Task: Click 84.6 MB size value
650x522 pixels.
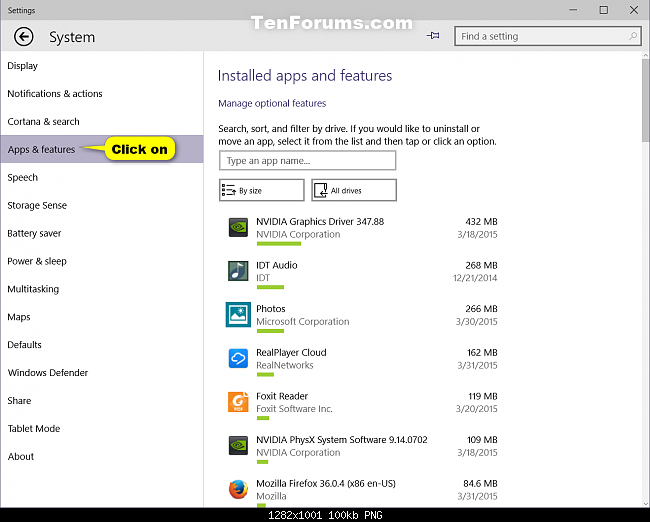Action: click(x=480, y=483)
